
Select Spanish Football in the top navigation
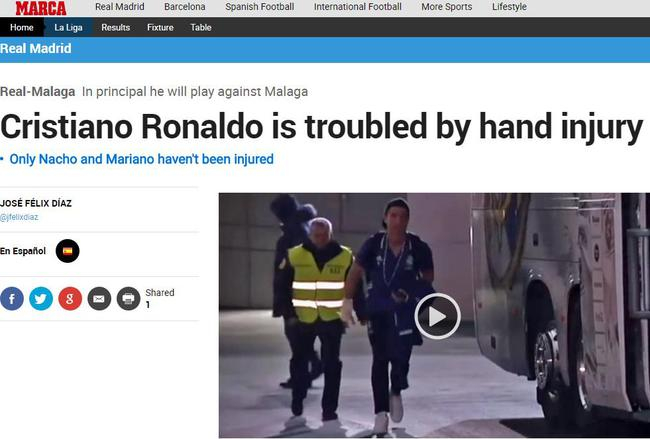(260, 7)
